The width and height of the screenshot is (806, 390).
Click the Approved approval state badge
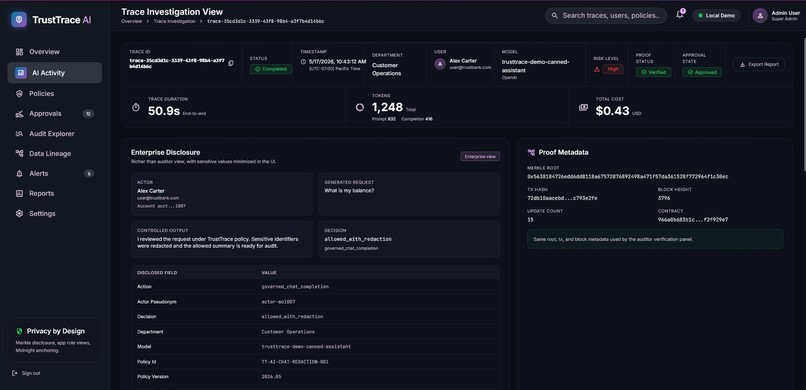pyautogui.click(x=702, y=72)
